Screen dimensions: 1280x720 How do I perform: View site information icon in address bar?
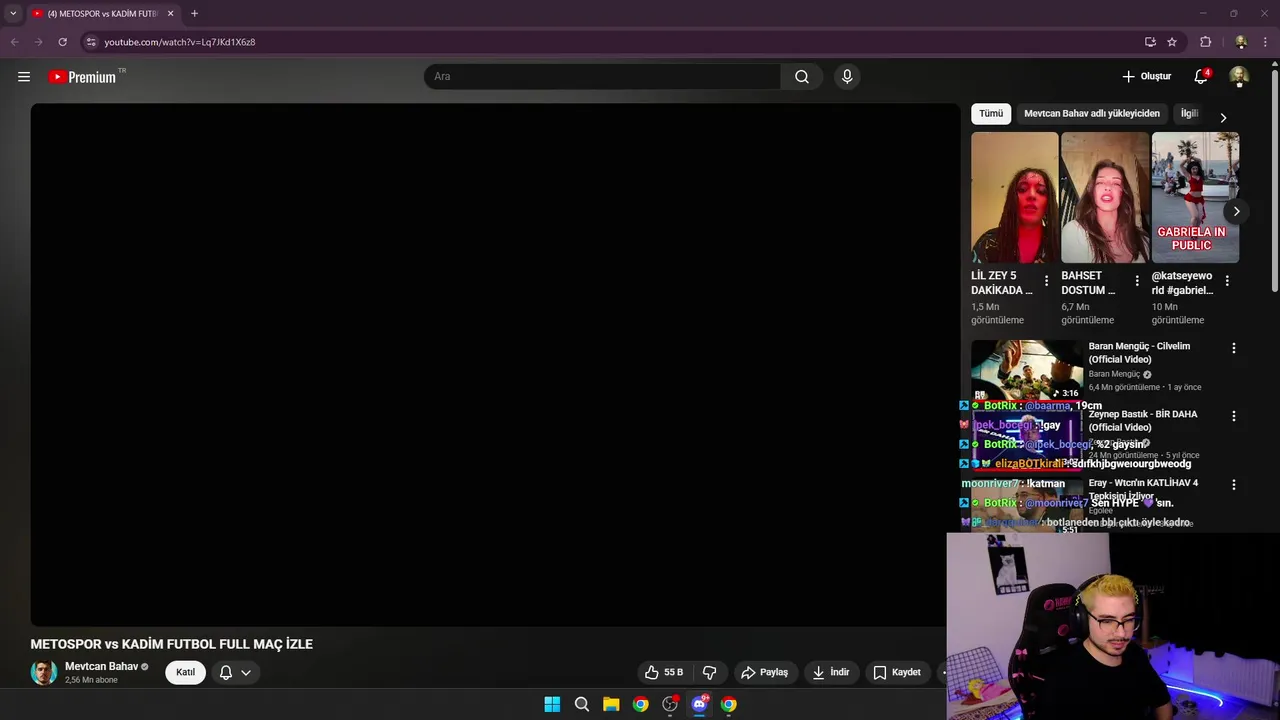91,42
